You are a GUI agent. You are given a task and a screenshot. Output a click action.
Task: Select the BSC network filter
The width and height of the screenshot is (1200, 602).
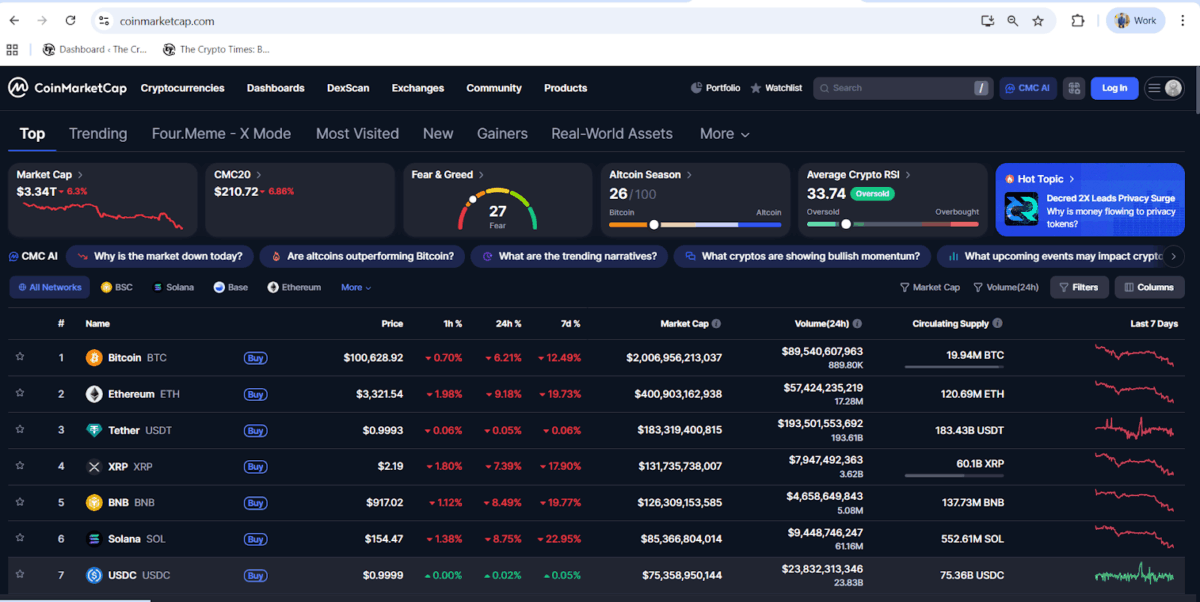pyautogui.click(x=117, y=287)
